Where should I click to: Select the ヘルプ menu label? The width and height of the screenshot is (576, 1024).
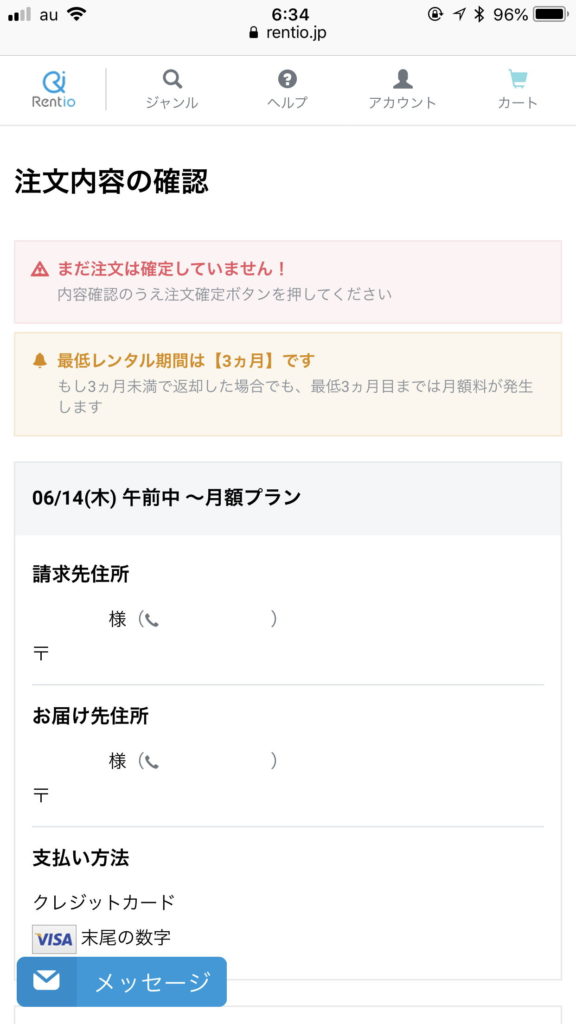click(x=287, y=103)
